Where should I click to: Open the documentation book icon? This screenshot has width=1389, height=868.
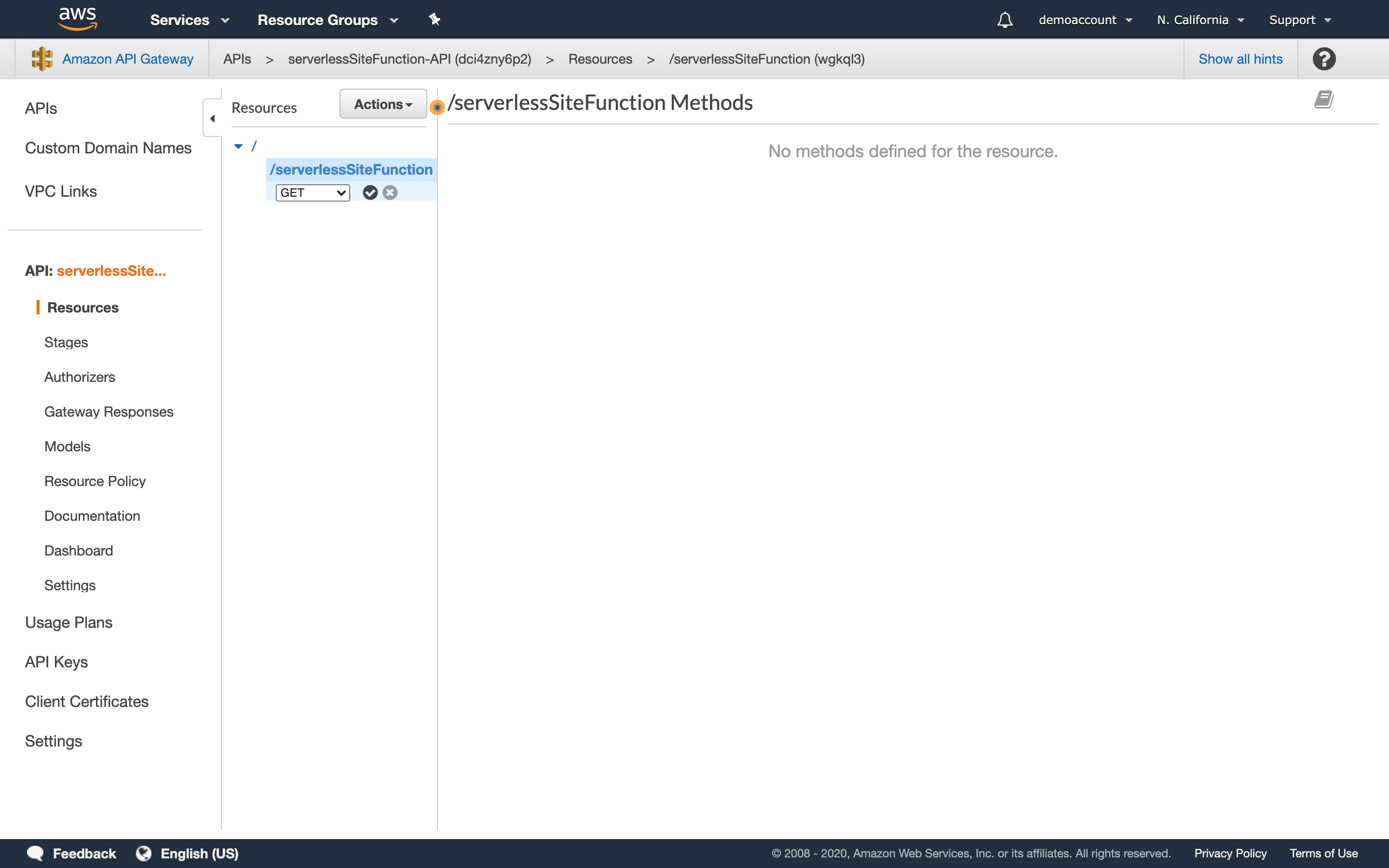click(1323, 99)
